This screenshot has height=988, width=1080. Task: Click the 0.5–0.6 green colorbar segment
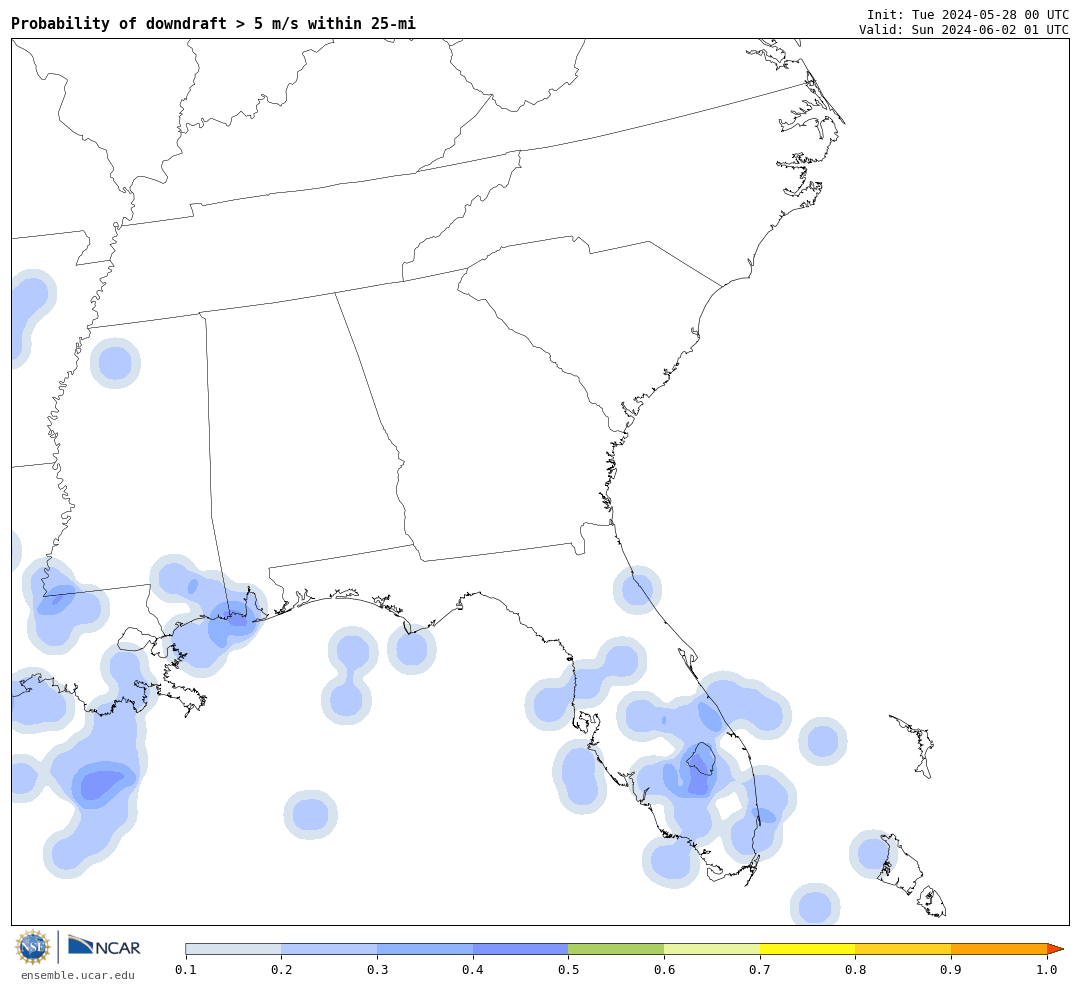(616, 949)
